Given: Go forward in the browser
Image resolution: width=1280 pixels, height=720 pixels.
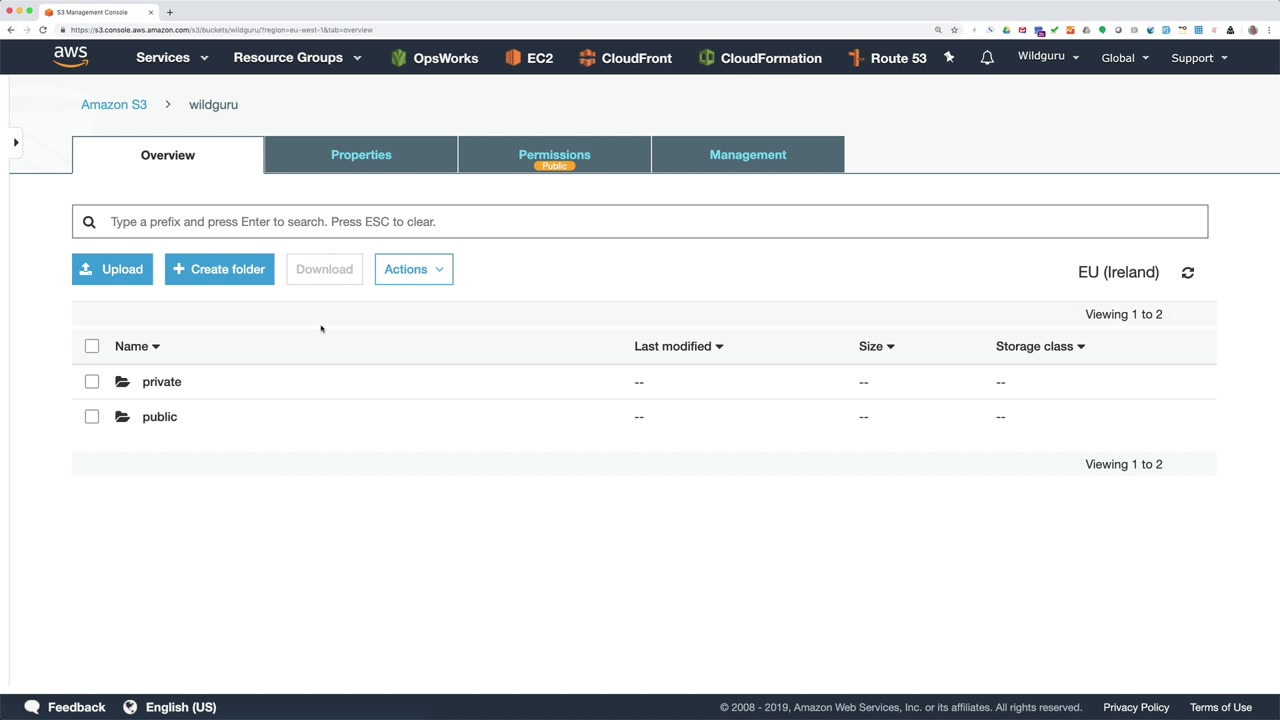Looking at the screenshot, I should click(27, 30).
